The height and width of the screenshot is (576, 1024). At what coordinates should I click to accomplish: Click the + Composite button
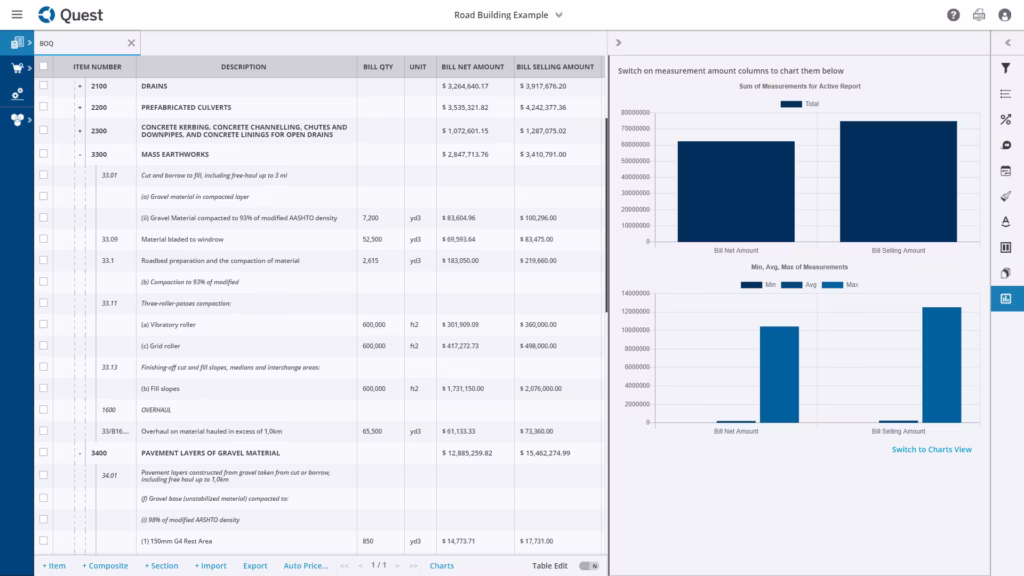105,566
